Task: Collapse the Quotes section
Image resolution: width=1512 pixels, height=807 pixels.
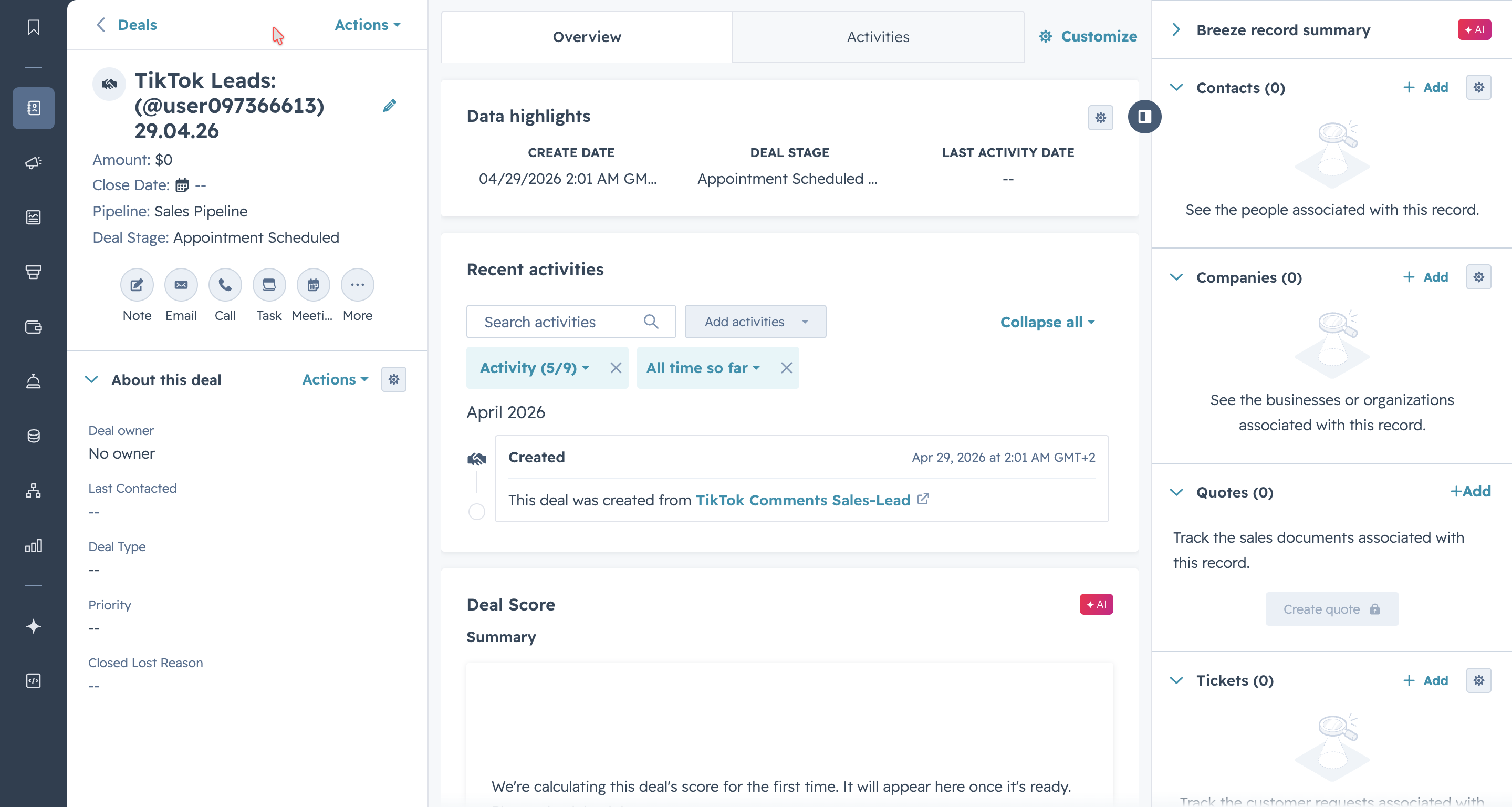Action: pyautogui.click(x=1176, y=492)
